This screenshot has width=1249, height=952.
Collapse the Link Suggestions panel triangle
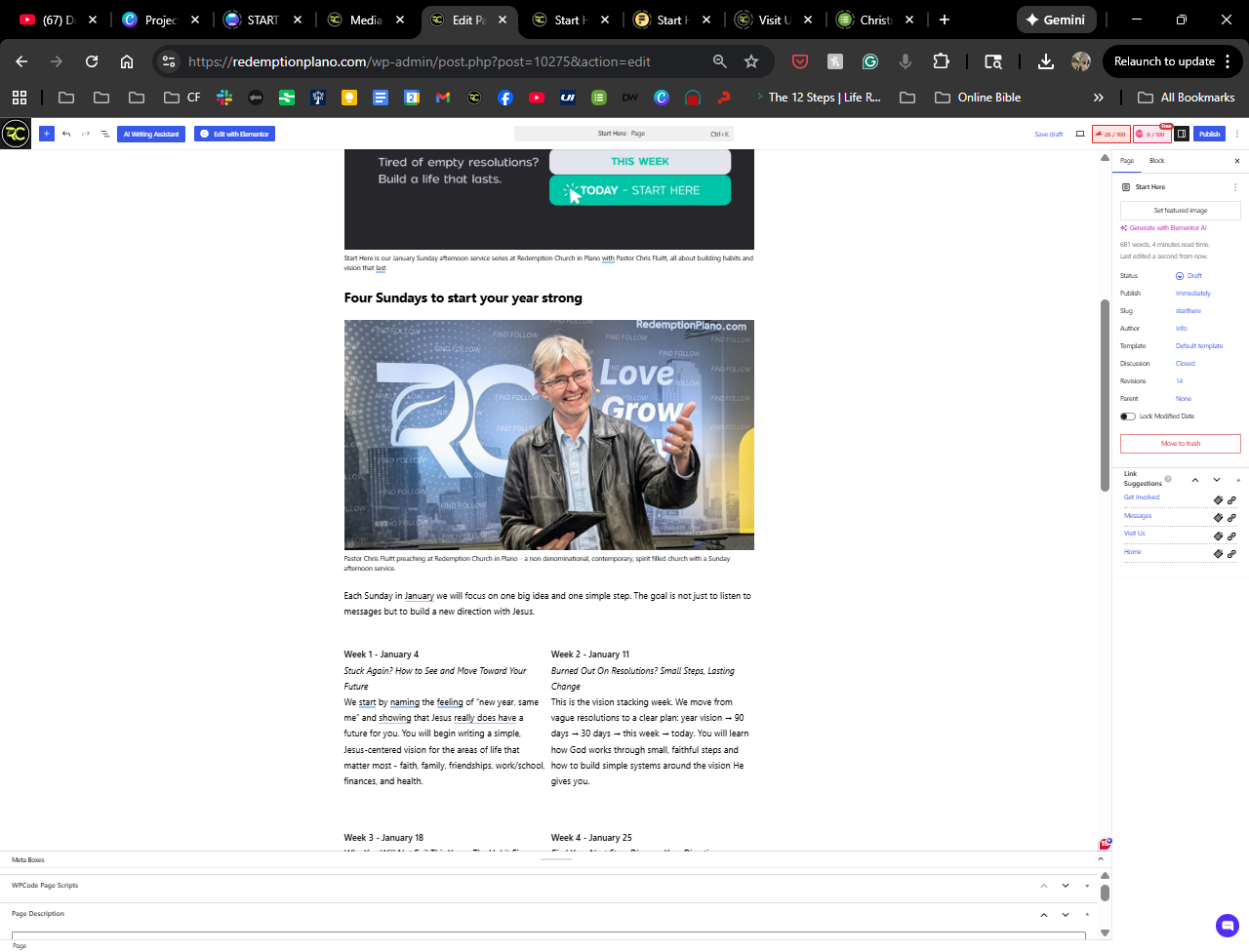1238,480
